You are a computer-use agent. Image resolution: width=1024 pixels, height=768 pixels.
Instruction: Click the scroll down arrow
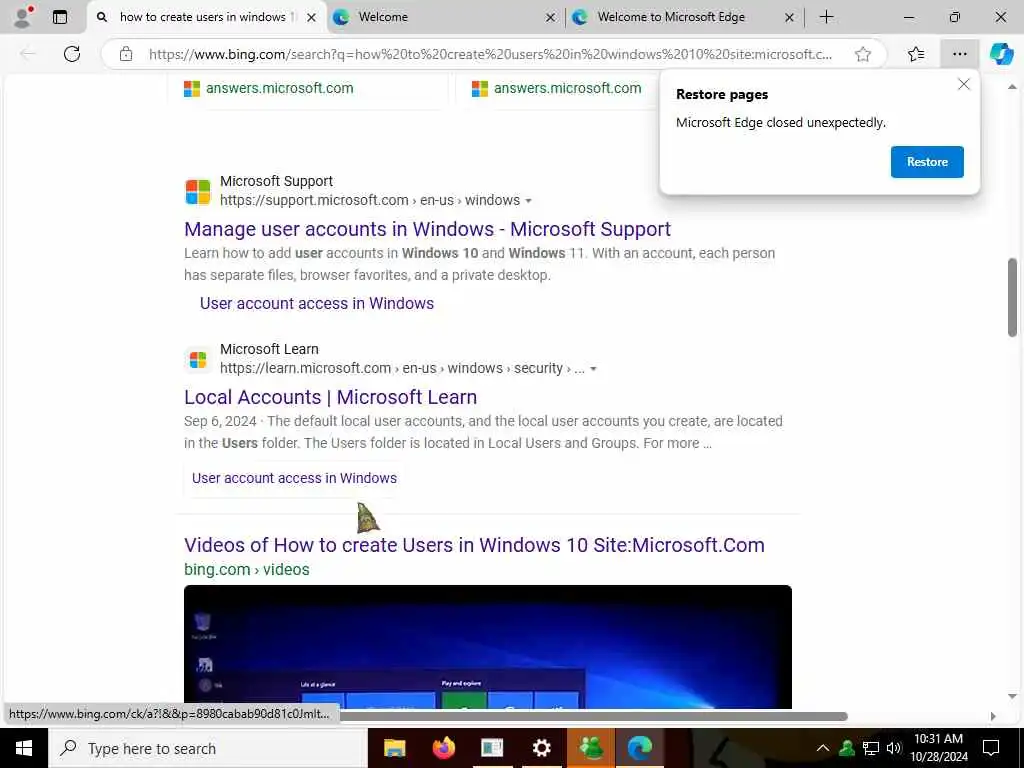pos(1012,697)
